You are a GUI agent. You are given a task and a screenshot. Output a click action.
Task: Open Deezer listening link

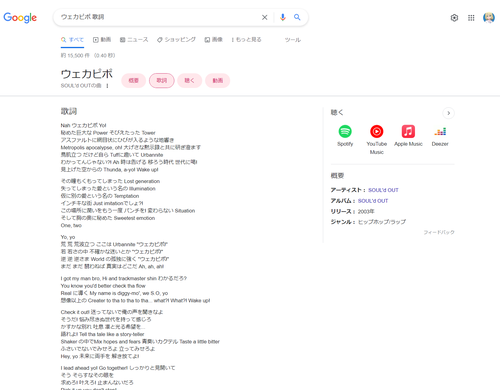(x=440, y=136)
